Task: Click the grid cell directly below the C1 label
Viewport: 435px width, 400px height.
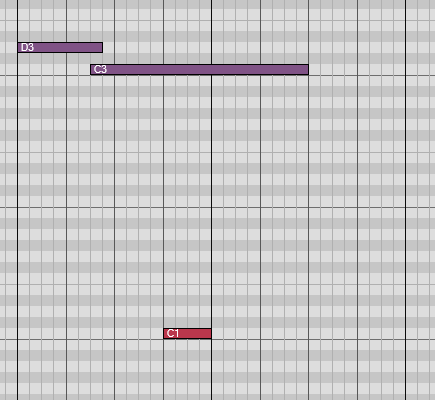Action: pos(169,345)
